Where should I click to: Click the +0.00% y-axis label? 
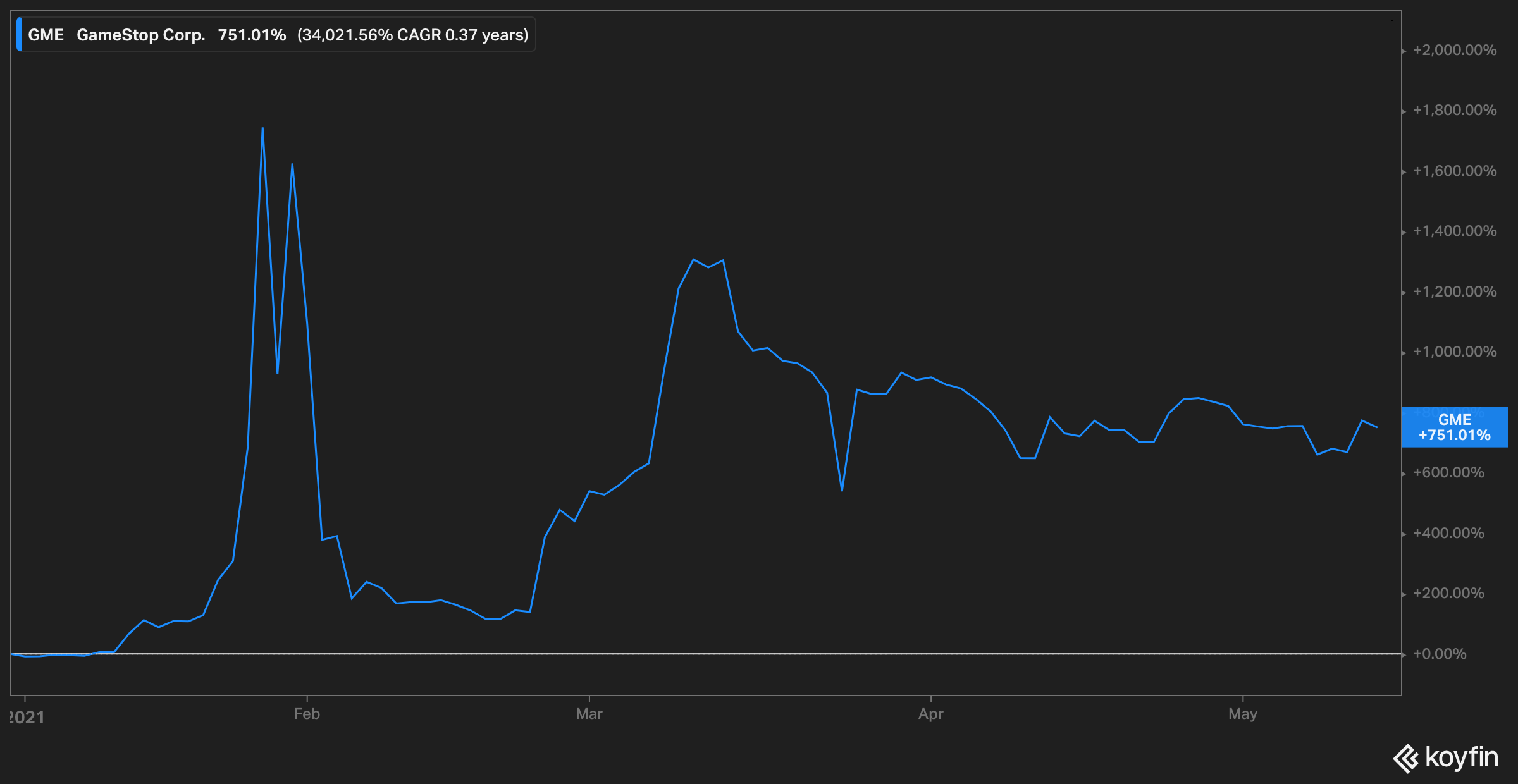pyautogui.click(x=1439, y=654)
